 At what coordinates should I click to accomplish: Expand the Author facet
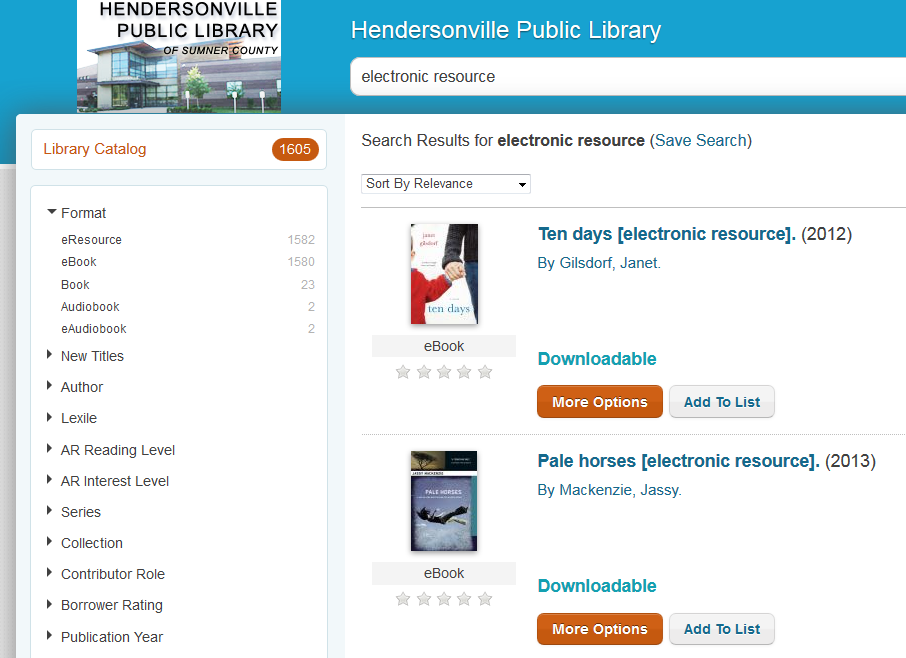pyautogui.click(x=81, y=387)
